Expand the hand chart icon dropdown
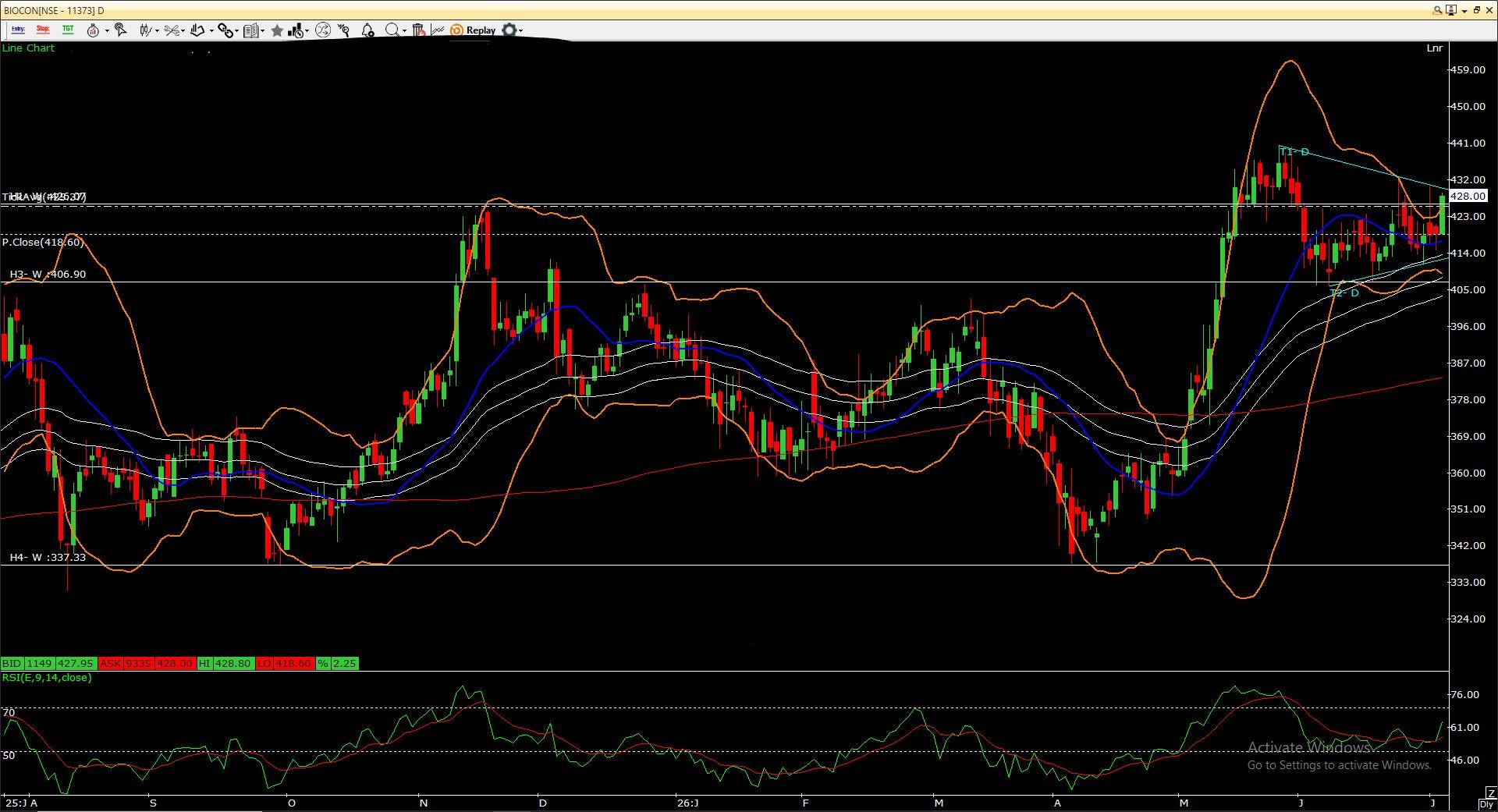 (x=211, y=30)
